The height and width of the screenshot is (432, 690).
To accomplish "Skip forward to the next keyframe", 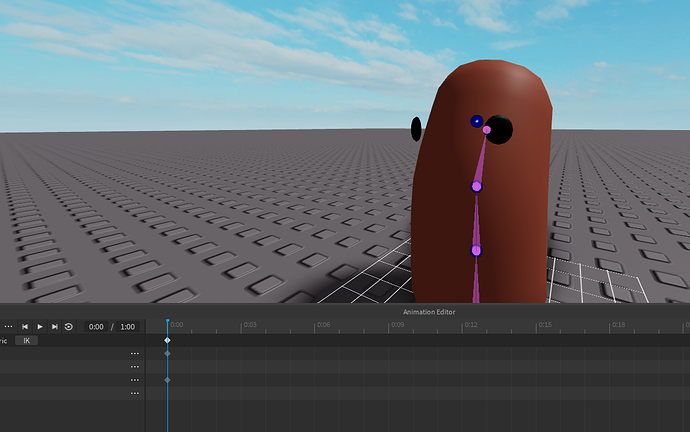I will (x=54, y=327).
